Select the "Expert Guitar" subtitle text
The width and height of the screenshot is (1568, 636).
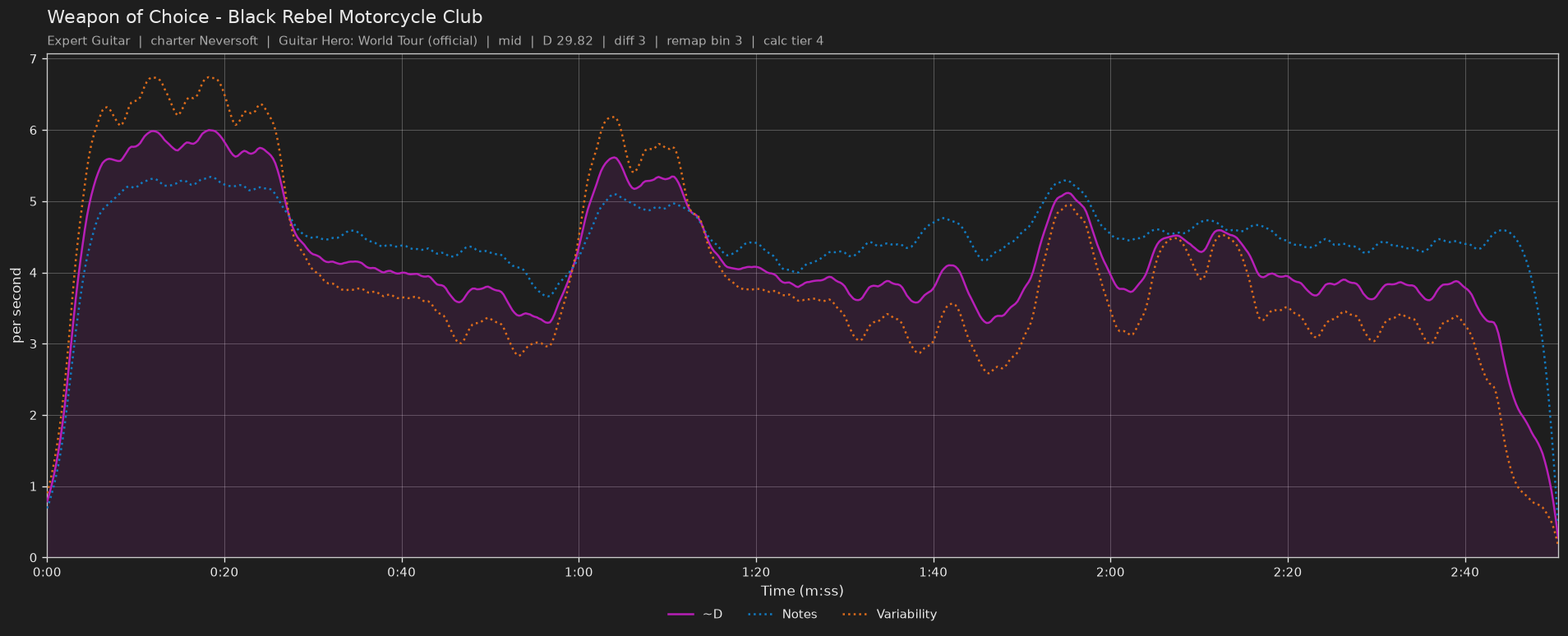coord(89,41)
